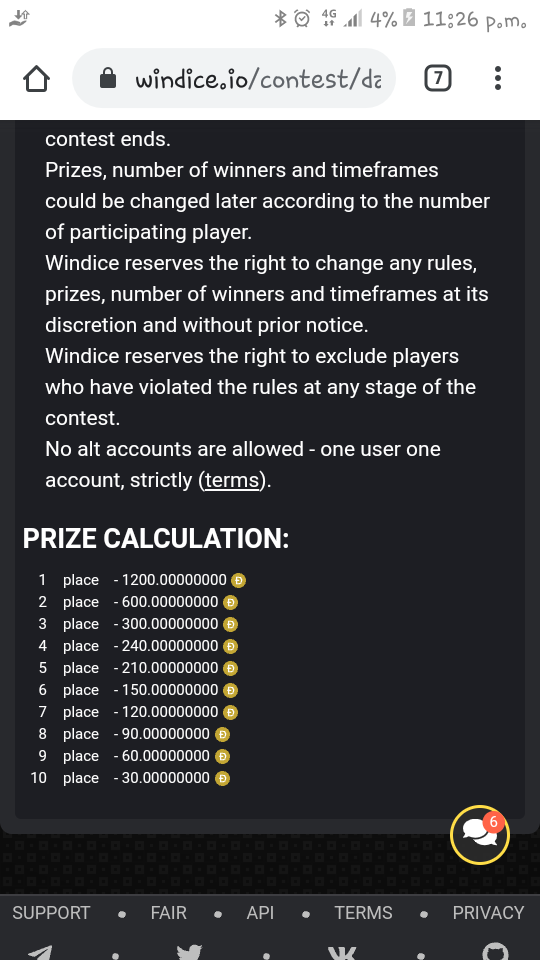Open the API footer link
This screenshot has width=540, height=960.
[x=260, y=913]
